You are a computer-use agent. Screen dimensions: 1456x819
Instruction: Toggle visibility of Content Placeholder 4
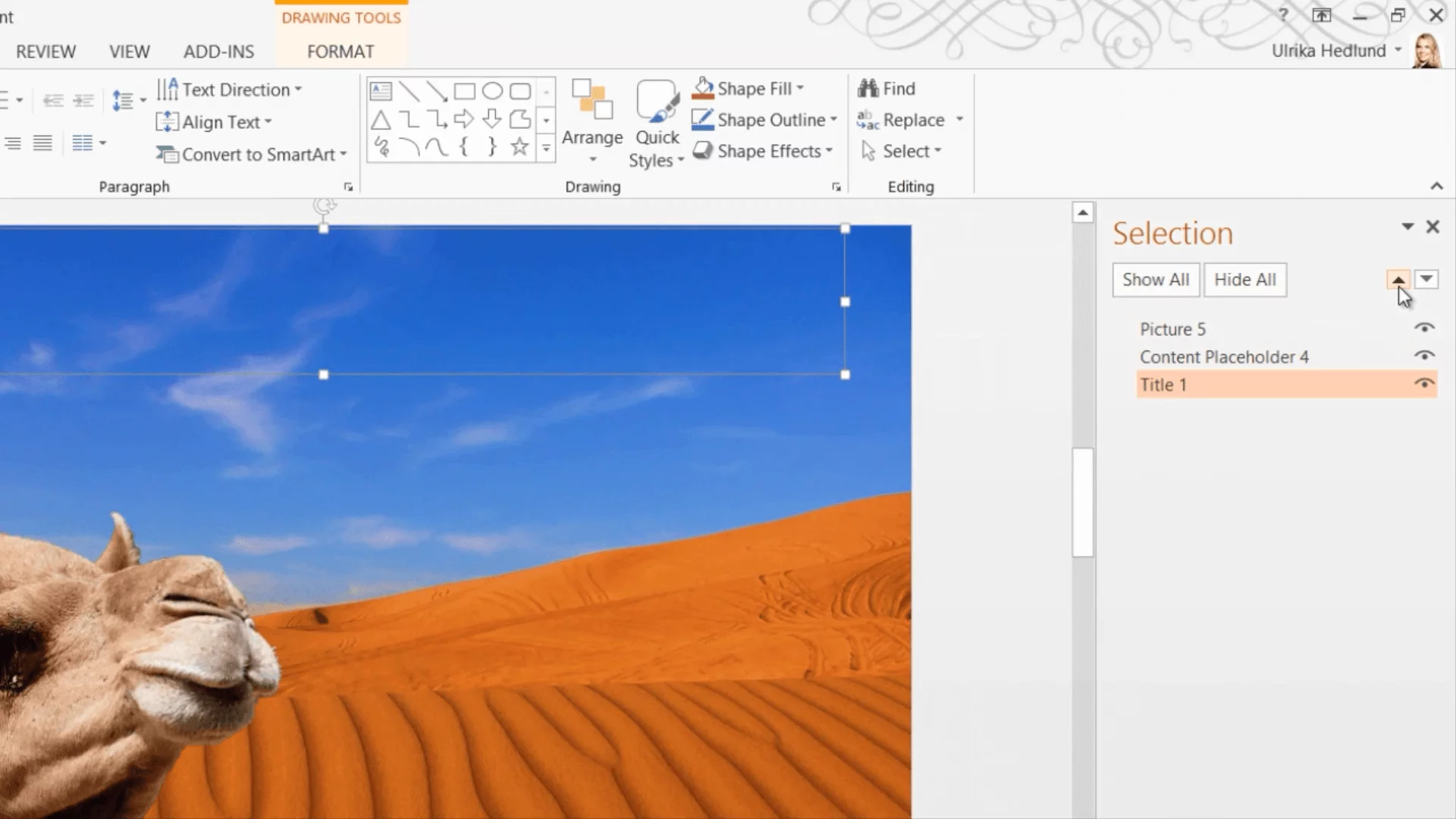click(x=1424, y=356)
